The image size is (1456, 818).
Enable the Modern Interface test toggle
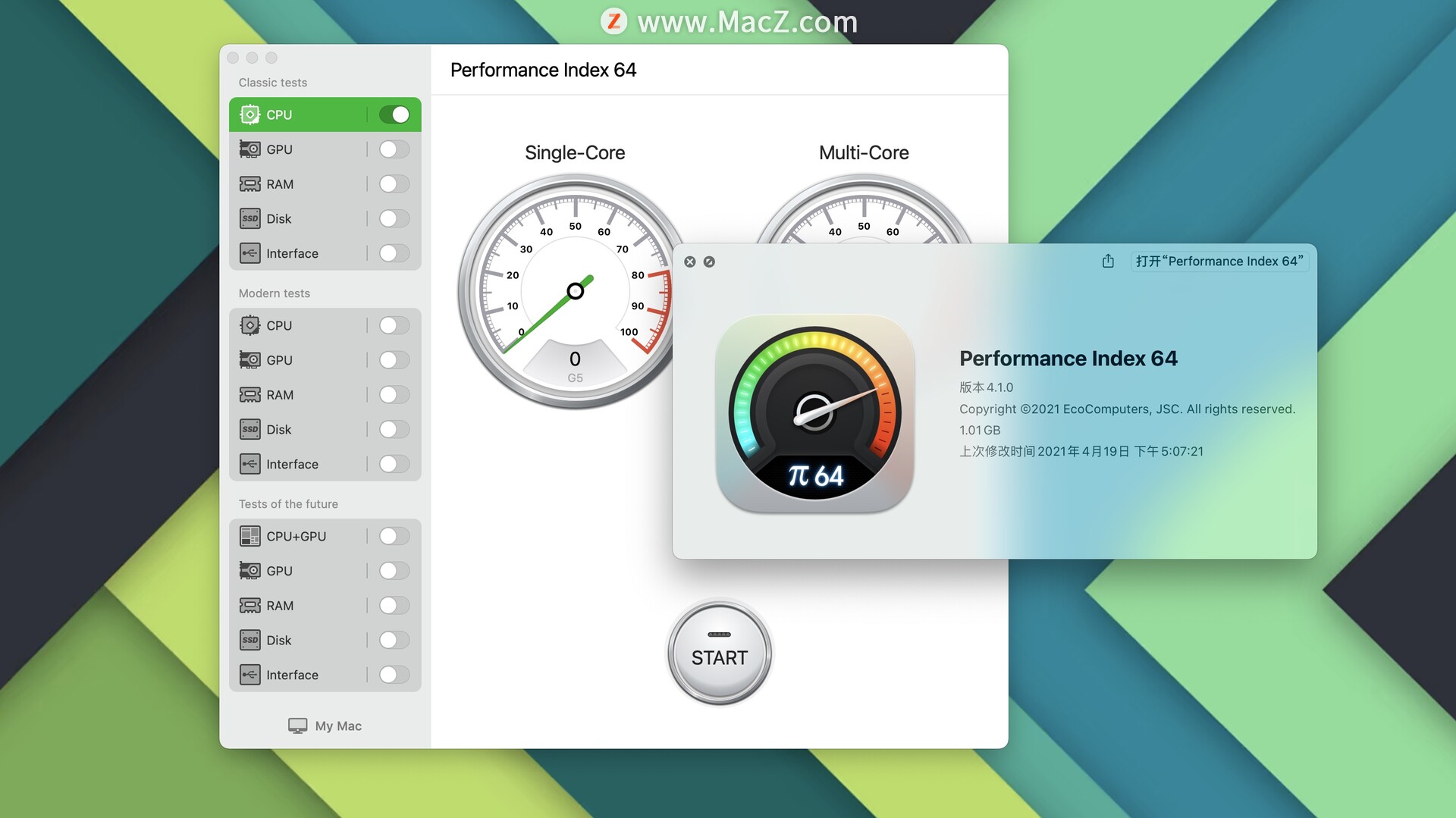[394, 464]
